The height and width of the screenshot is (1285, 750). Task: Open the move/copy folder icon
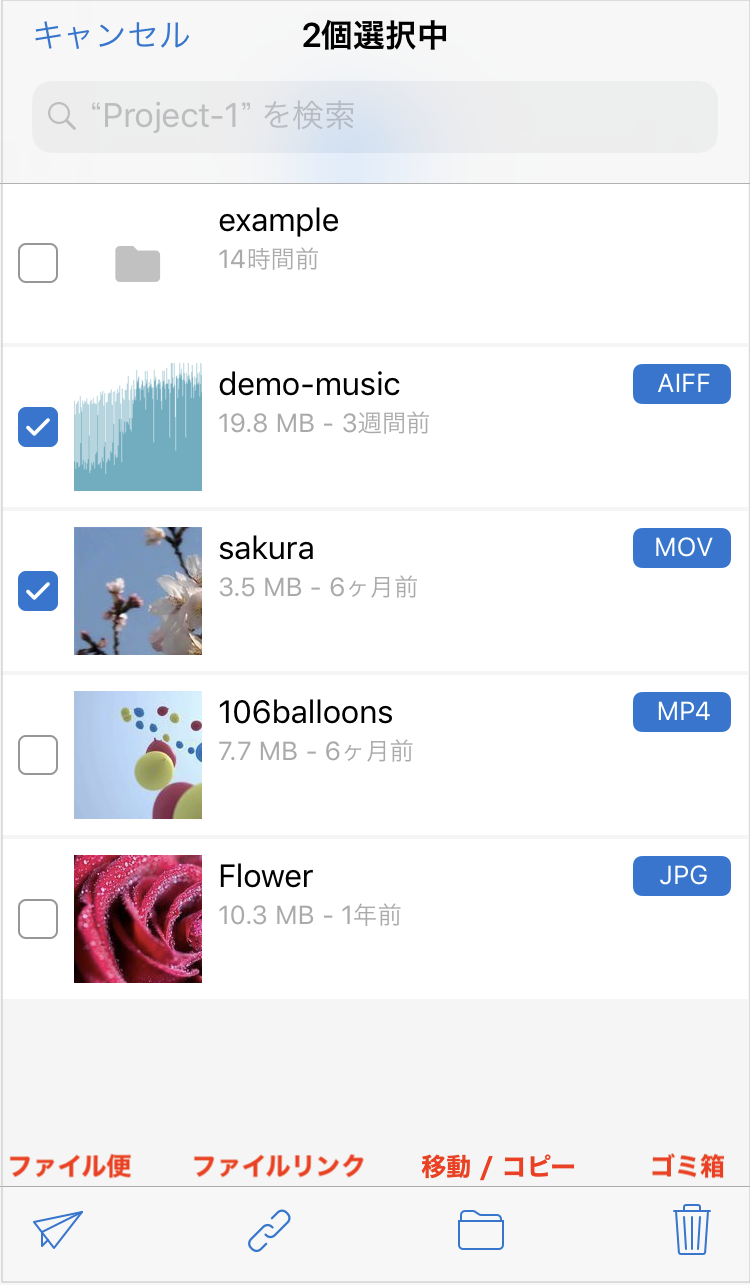[481, 1230]
